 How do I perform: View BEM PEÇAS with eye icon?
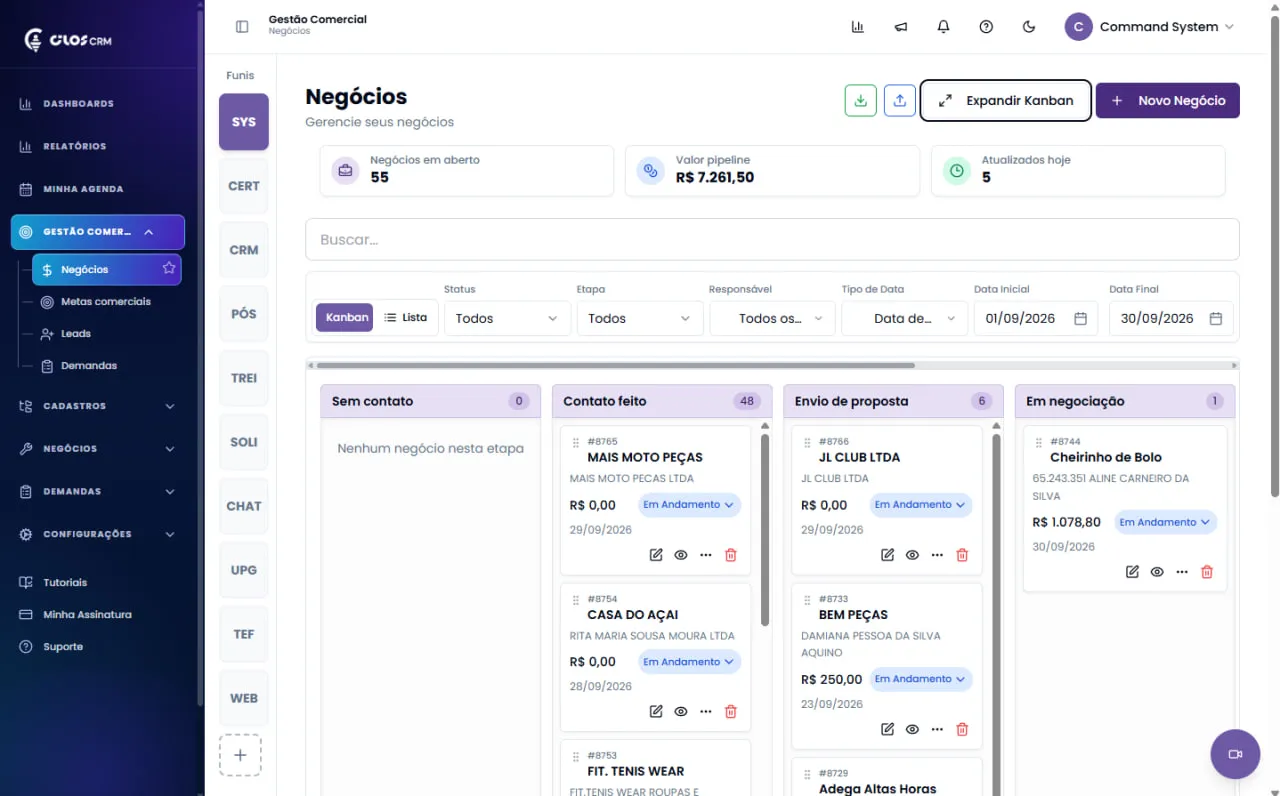(912, 729)
